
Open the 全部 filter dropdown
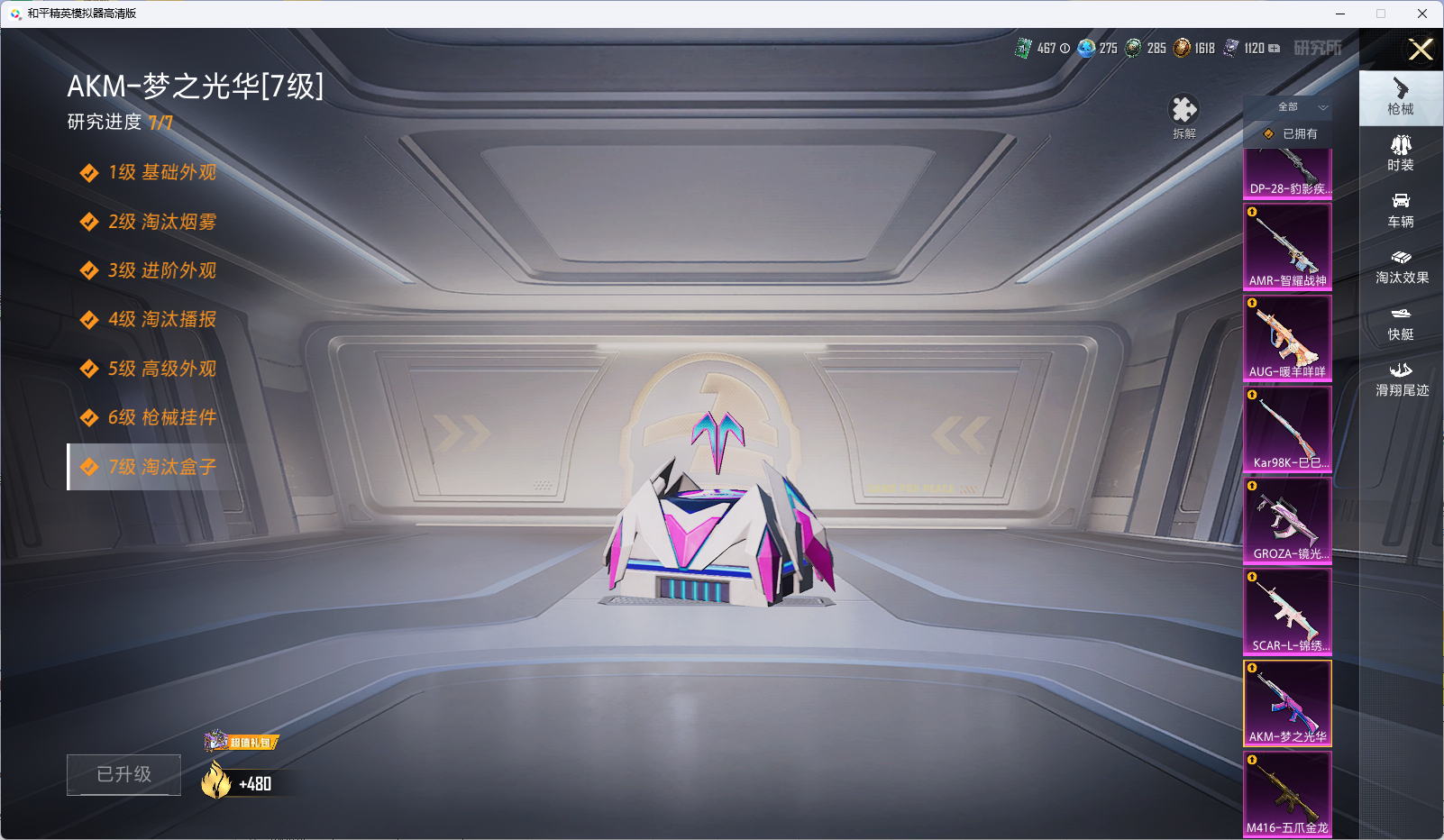[1301, 107]
